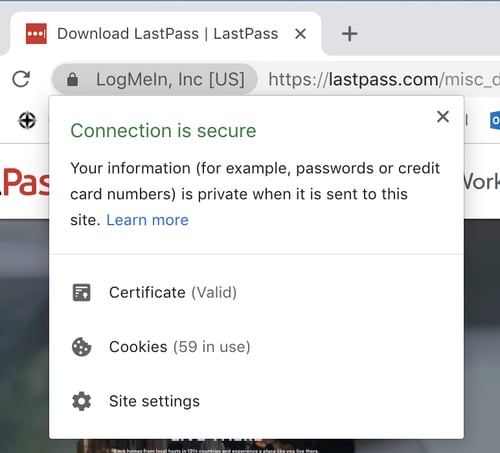The image size is (500, 453).
Task: Click the Connection is secure heading
Action: point(163,130)
